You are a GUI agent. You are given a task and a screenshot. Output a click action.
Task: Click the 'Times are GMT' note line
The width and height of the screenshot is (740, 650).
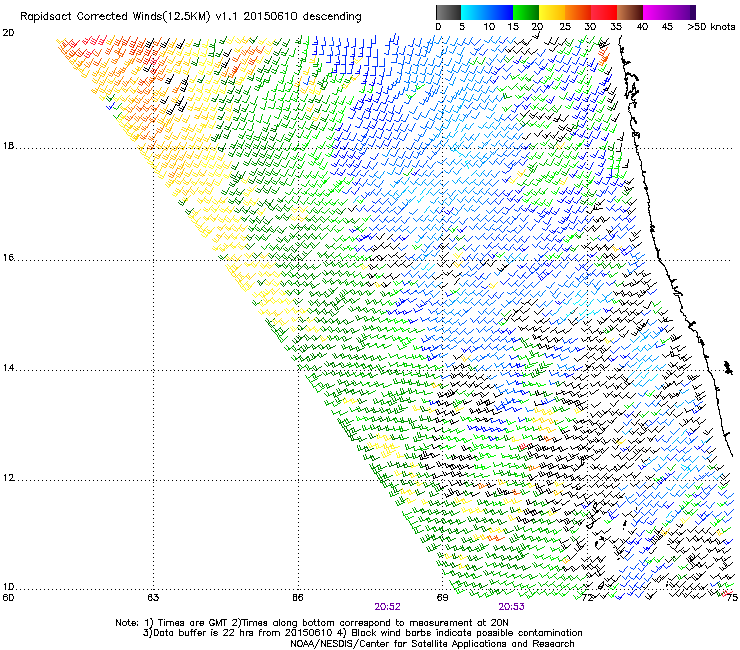[x=312, y=623]
